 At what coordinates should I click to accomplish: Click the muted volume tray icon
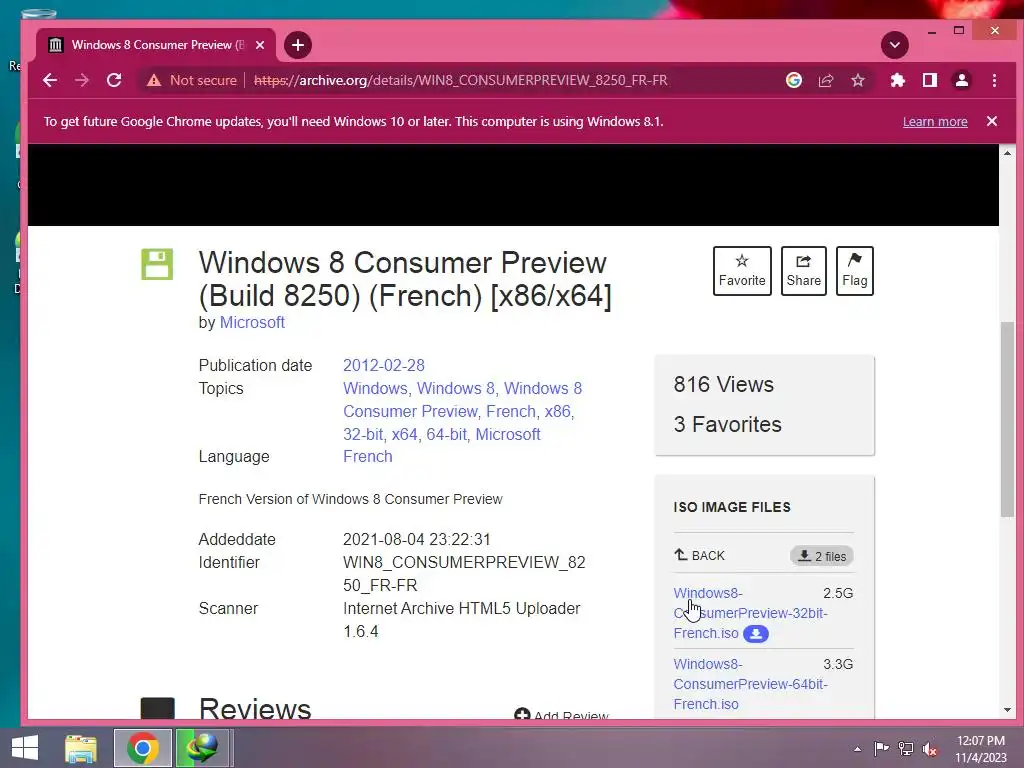pos(930,748)
